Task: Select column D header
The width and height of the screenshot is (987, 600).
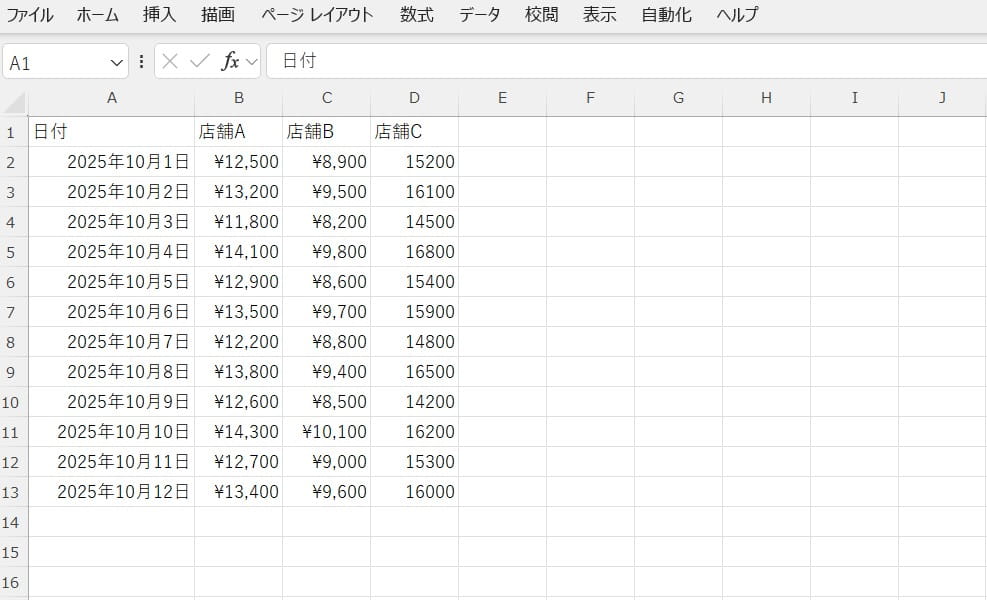Action: point(414,98)
